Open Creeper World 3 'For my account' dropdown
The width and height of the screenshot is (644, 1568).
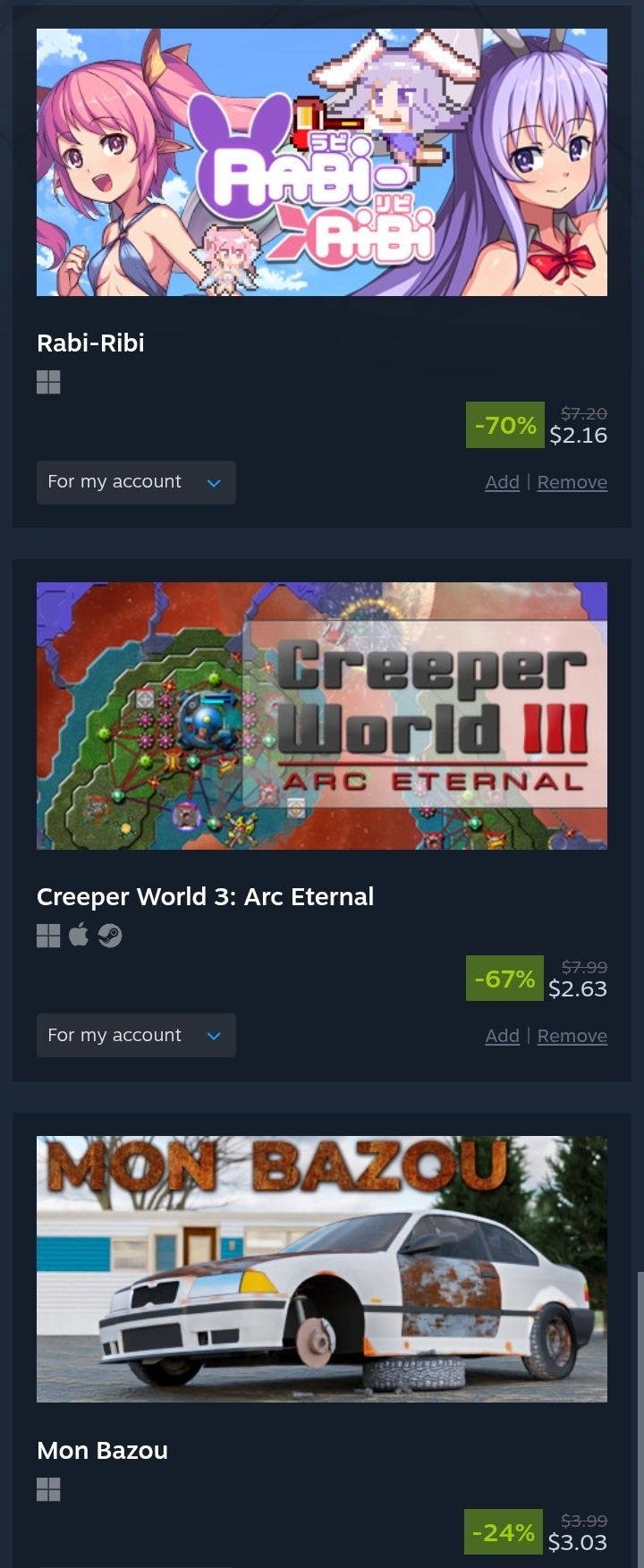pyautogui.click(x=136, y=1035)
